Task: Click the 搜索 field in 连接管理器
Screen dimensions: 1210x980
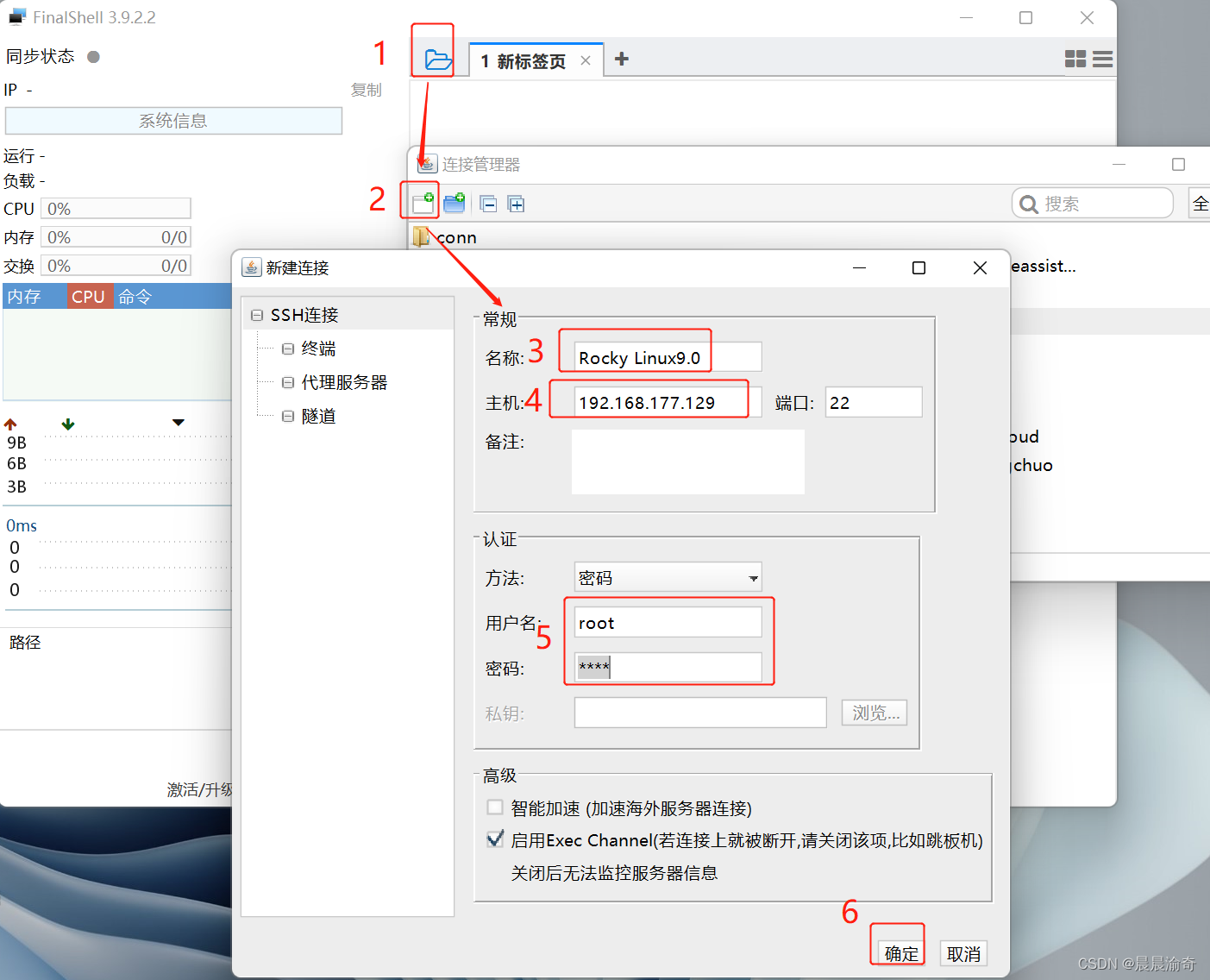Action: pyautogui.click(x=1093, y=204)
